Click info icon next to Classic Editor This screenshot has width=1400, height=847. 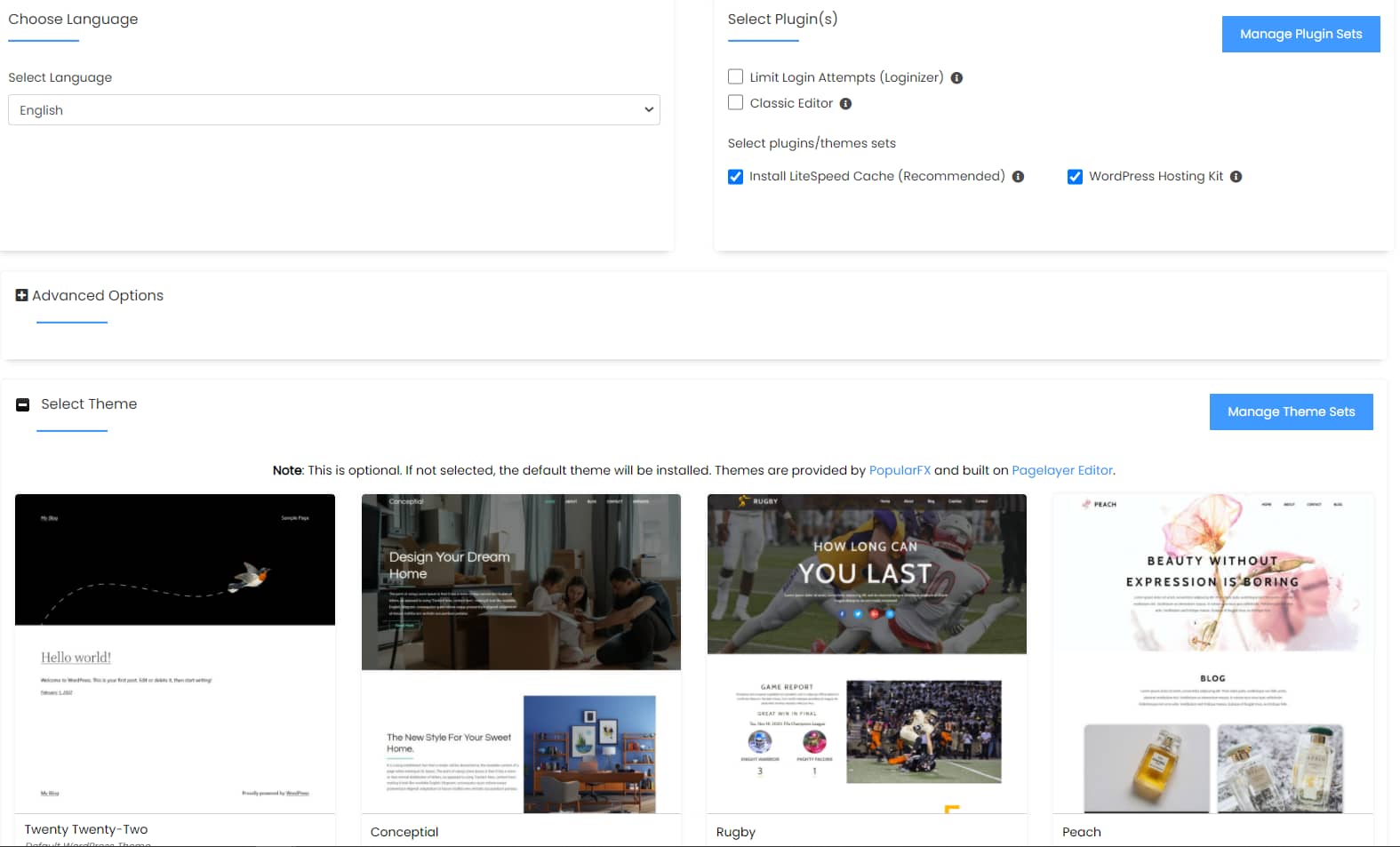845,104
